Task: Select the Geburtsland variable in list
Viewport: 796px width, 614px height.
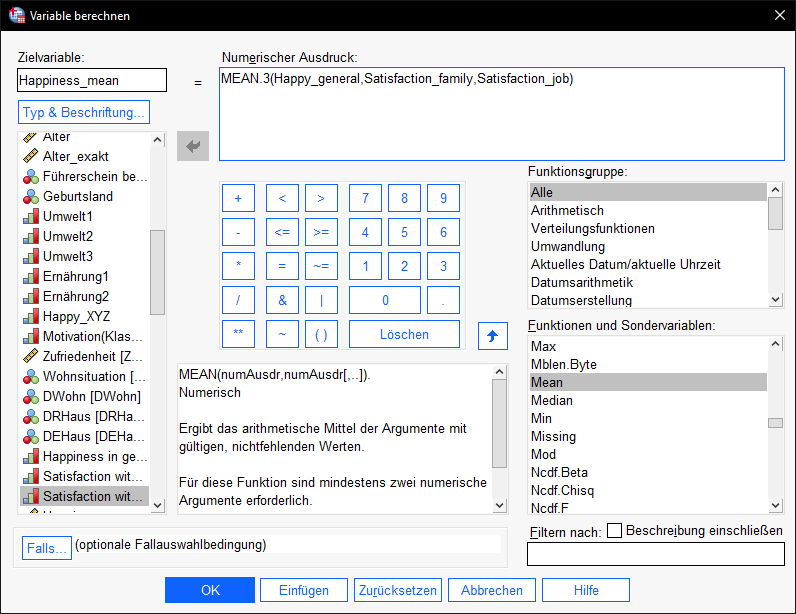Action: pos(84,197)
